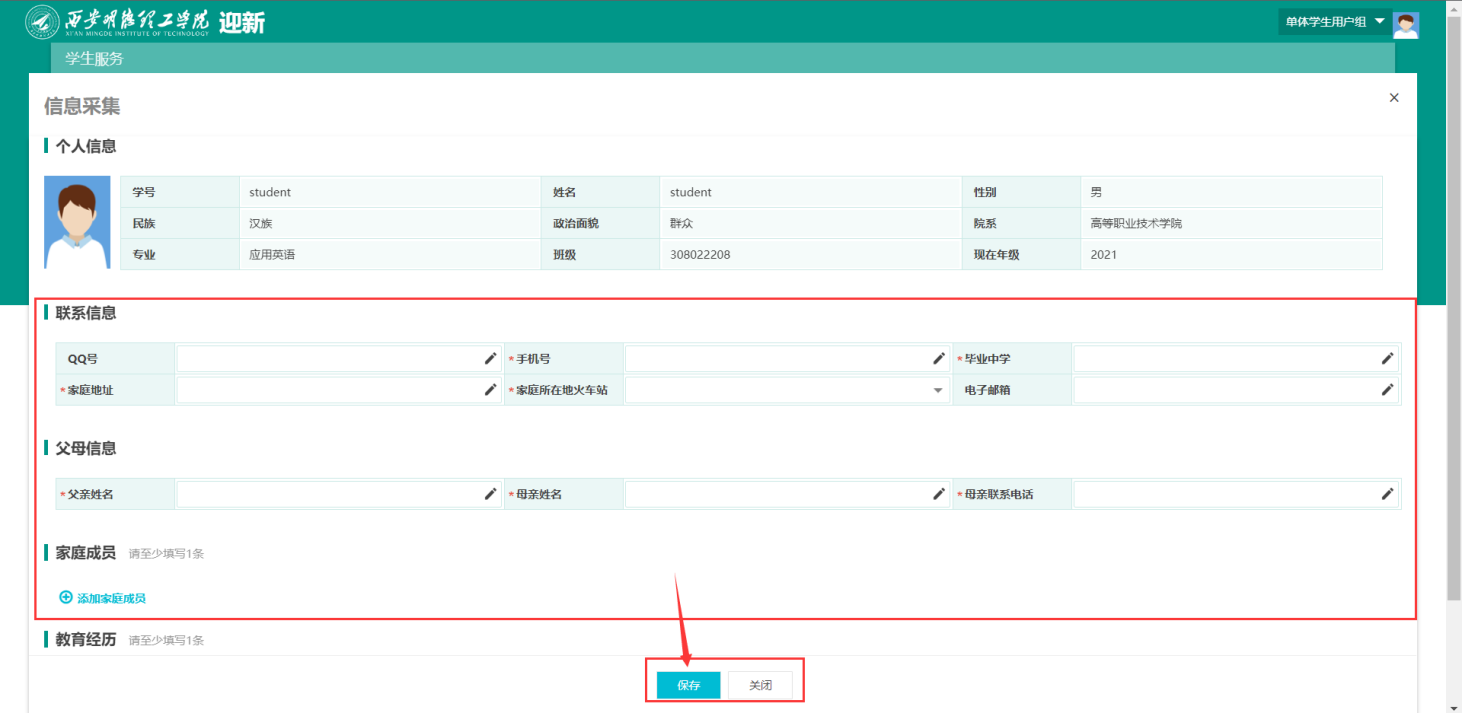This screenshot has height=713, width=1462.
Task: Click the vertical scrollbar on the right
Action: pyautogui.click(x=1453, y=300)
